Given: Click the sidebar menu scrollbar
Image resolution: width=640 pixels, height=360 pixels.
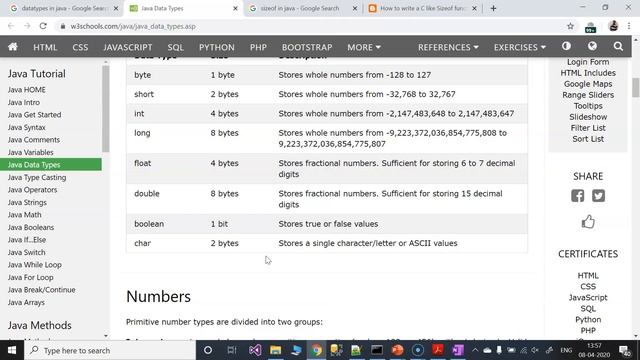Looking at the screenshot, I should [x=106, y=108].
